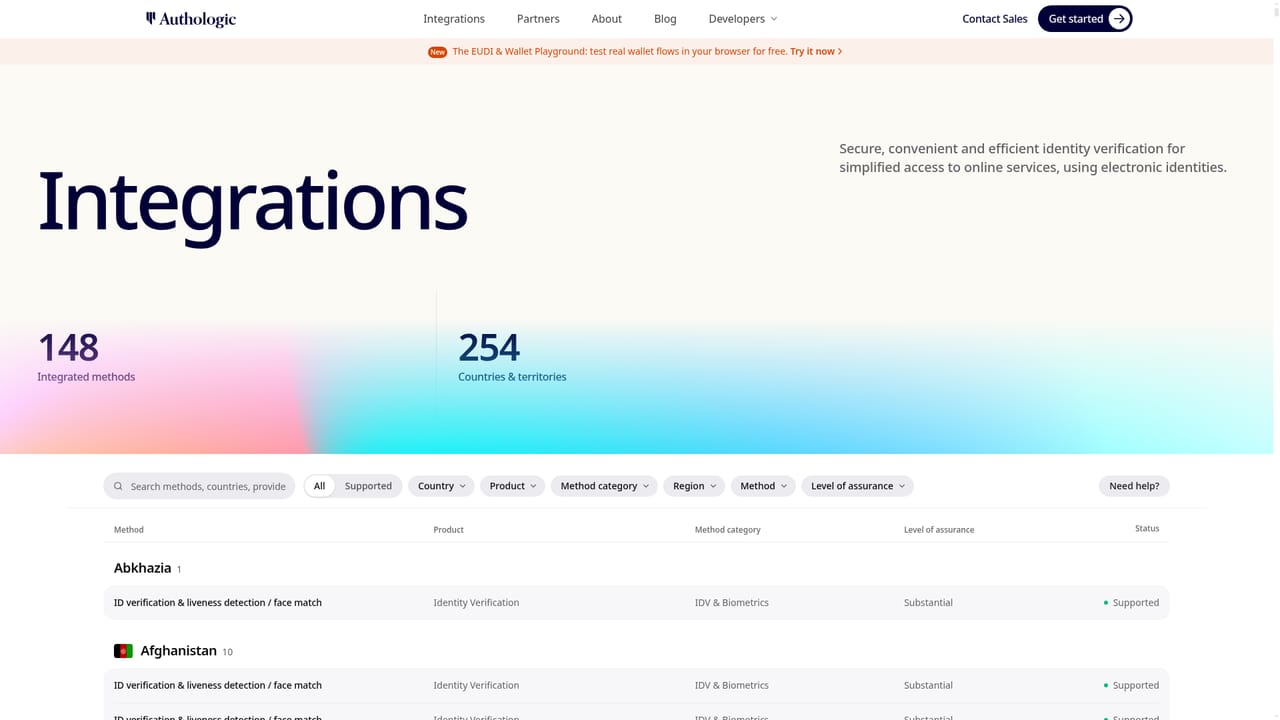
Task: Click the Level of assurance column header
Action: pyautogui.click(x=939, y=530)
